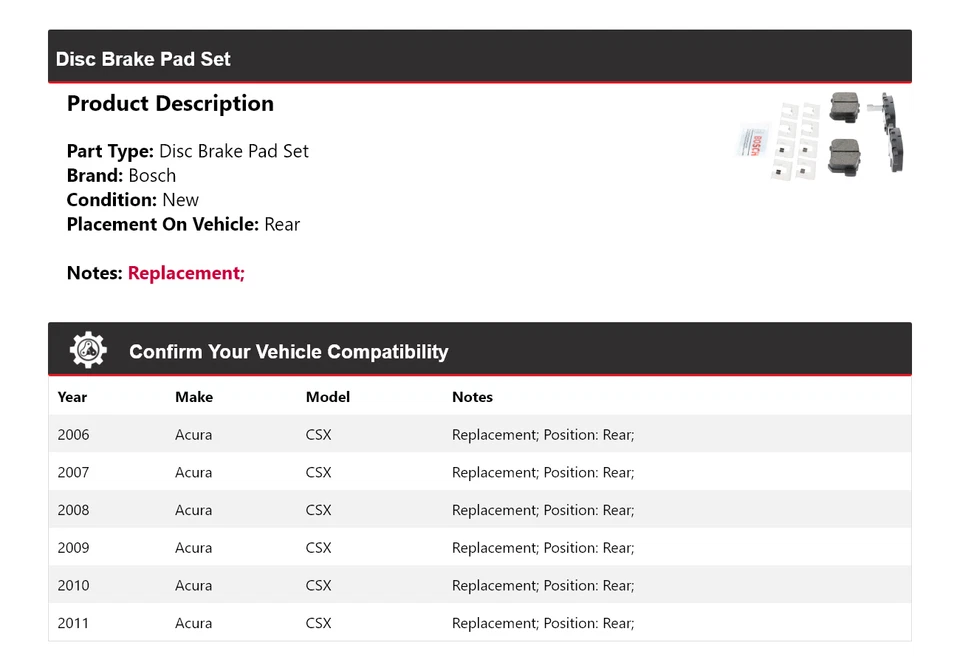The width and height of the screenshot is (960, 671).
Task: Click the Product Description heading
Action: coord(170,104)
